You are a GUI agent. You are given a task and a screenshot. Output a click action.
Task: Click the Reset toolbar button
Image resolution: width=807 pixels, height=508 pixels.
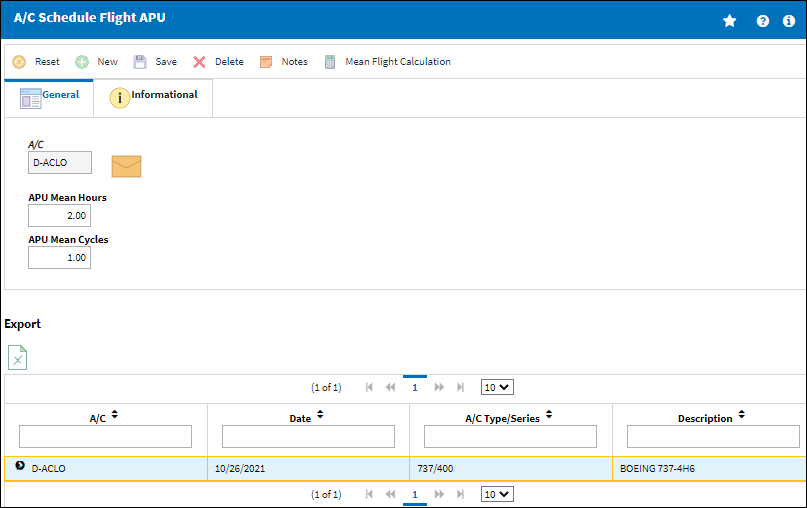pos(36,62)
